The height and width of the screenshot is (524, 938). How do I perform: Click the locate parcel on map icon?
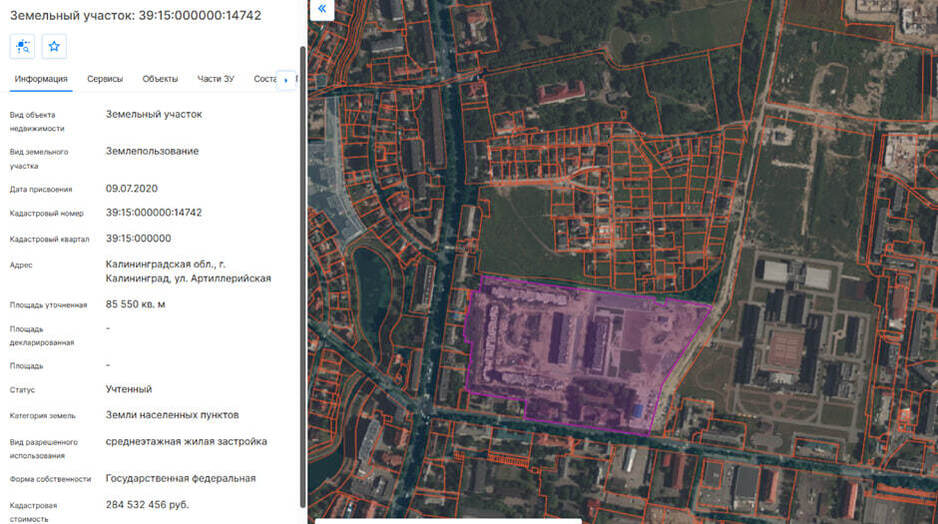(x=22, y=46)
